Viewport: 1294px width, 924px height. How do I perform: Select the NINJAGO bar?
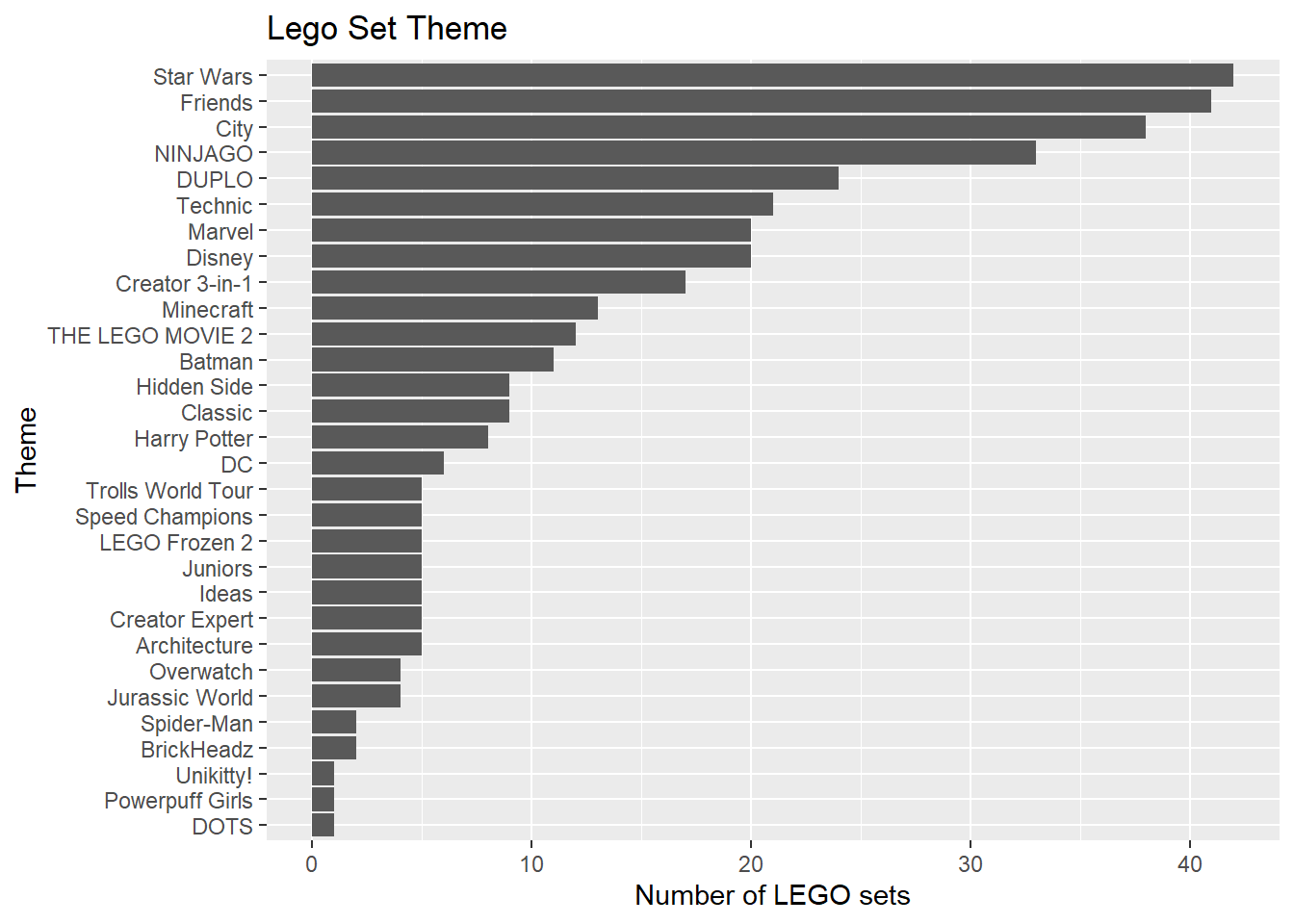[x=673, y=153]
